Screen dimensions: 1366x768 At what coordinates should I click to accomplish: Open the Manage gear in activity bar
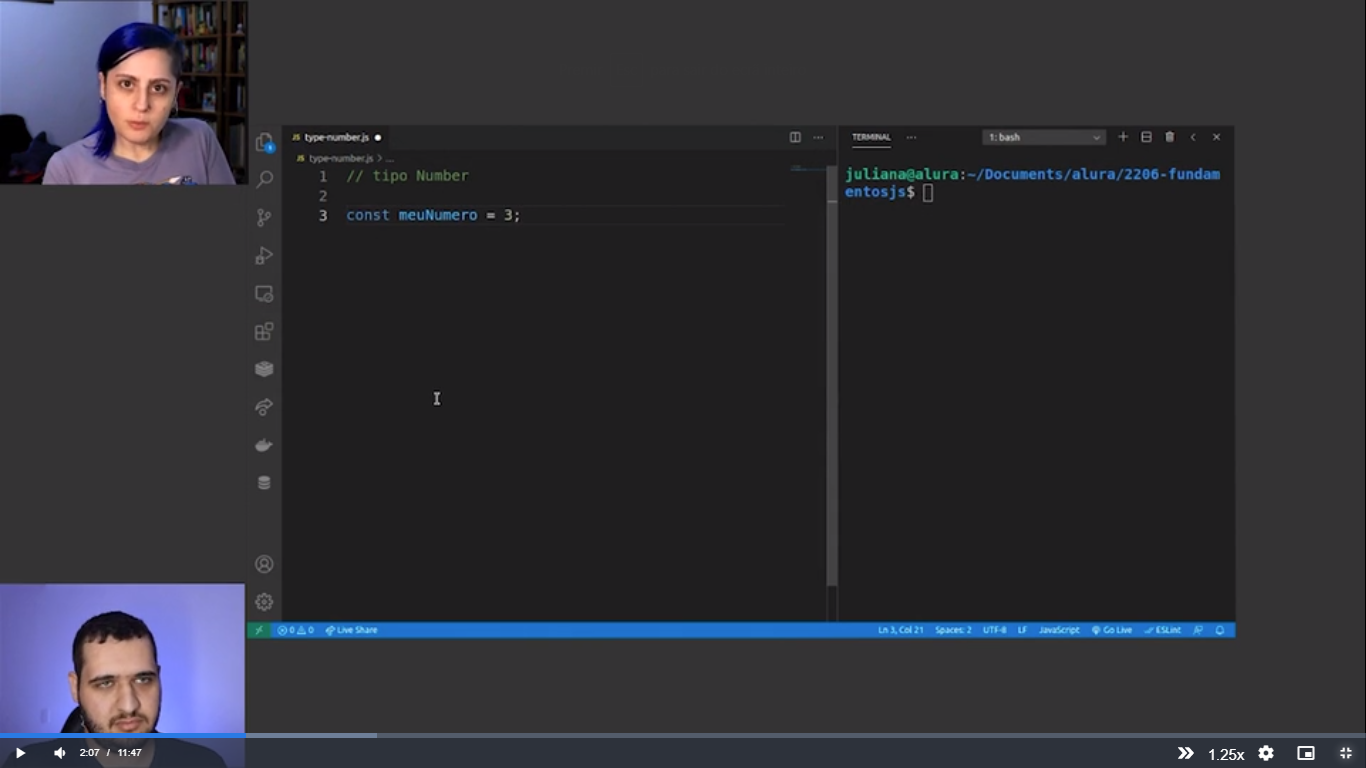[264, 602]
